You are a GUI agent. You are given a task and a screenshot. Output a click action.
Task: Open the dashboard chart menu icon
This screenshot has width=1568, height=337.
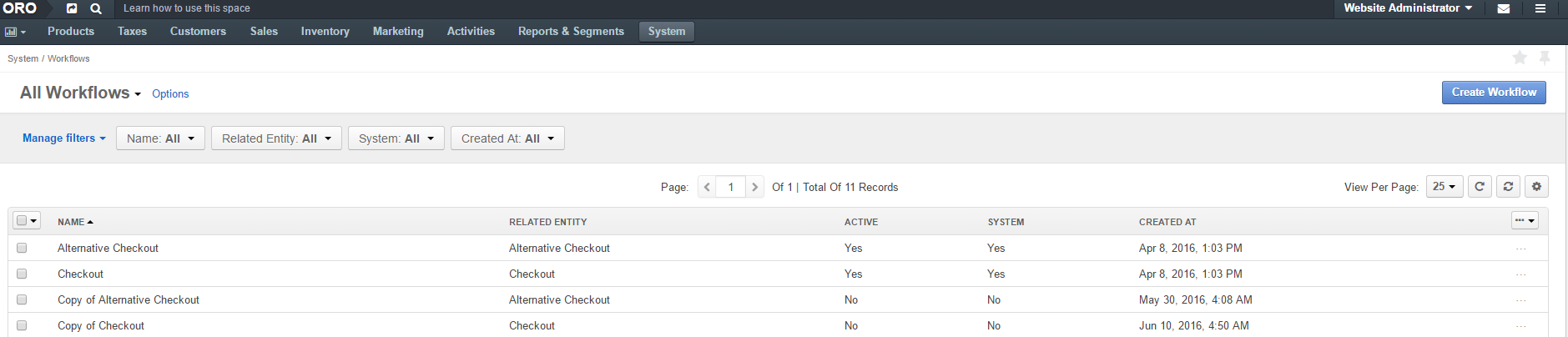click(15, 32)
